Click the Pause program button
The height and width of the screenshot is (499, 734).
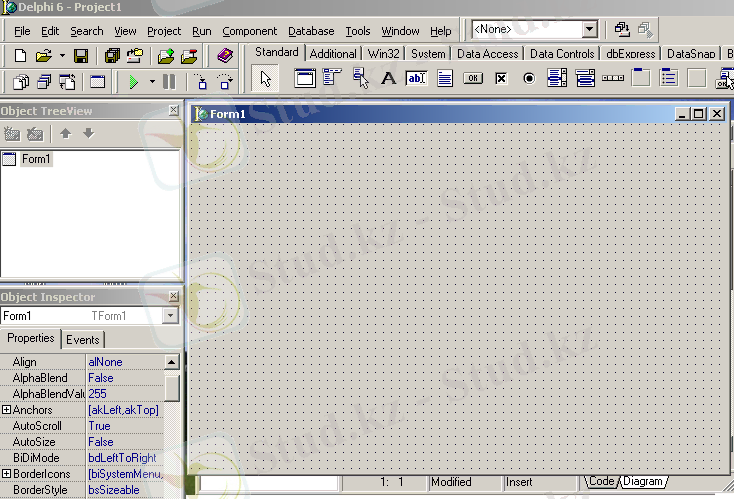pos(169,82)
